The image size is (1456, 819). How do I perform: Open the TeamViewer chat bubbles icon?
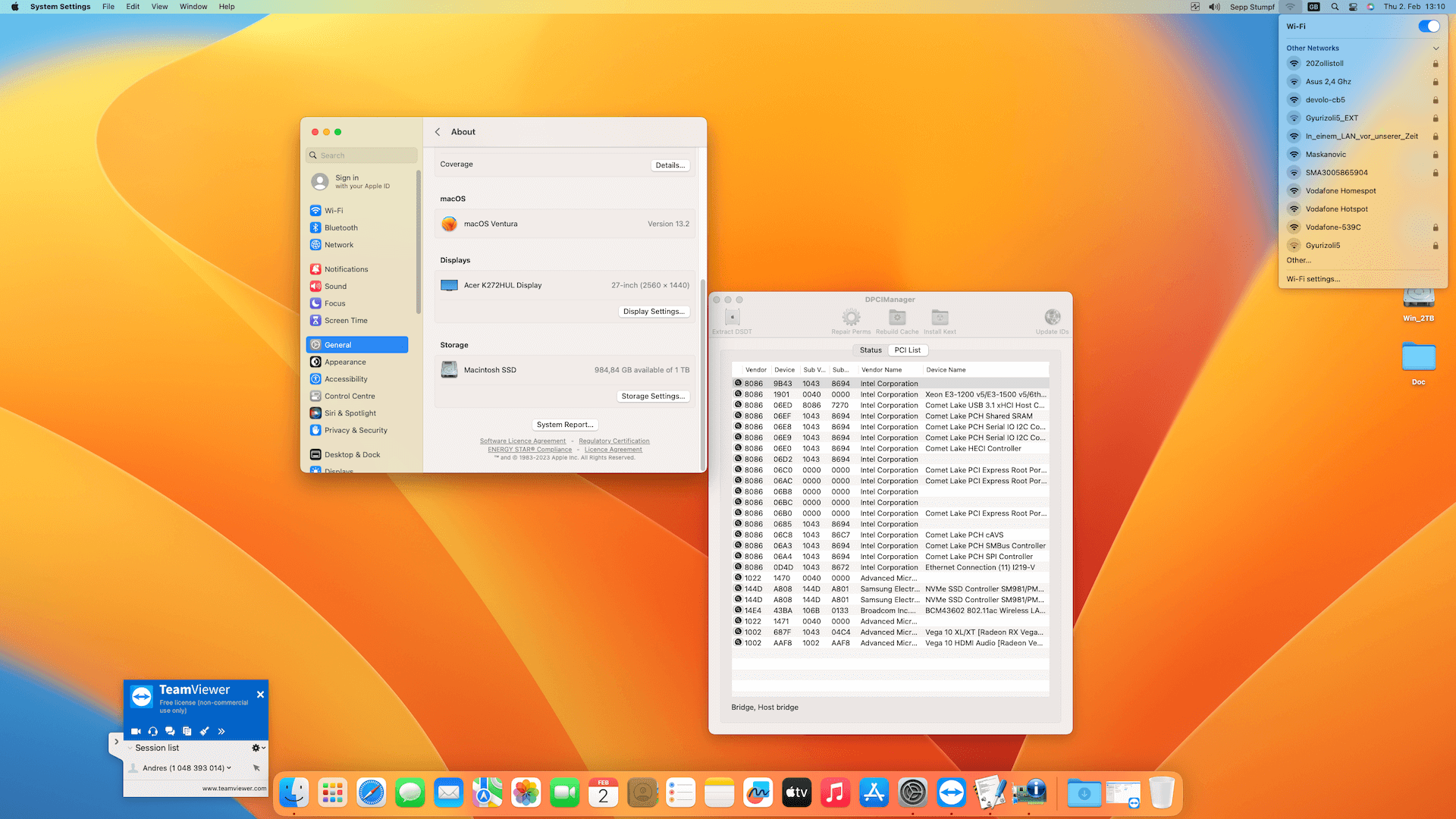(170, 731)
